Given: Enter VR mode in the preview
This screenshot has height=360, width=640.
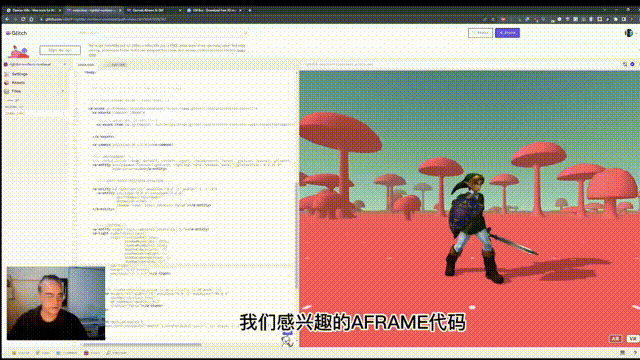Looking at the screenshot, I should point(632,339).
